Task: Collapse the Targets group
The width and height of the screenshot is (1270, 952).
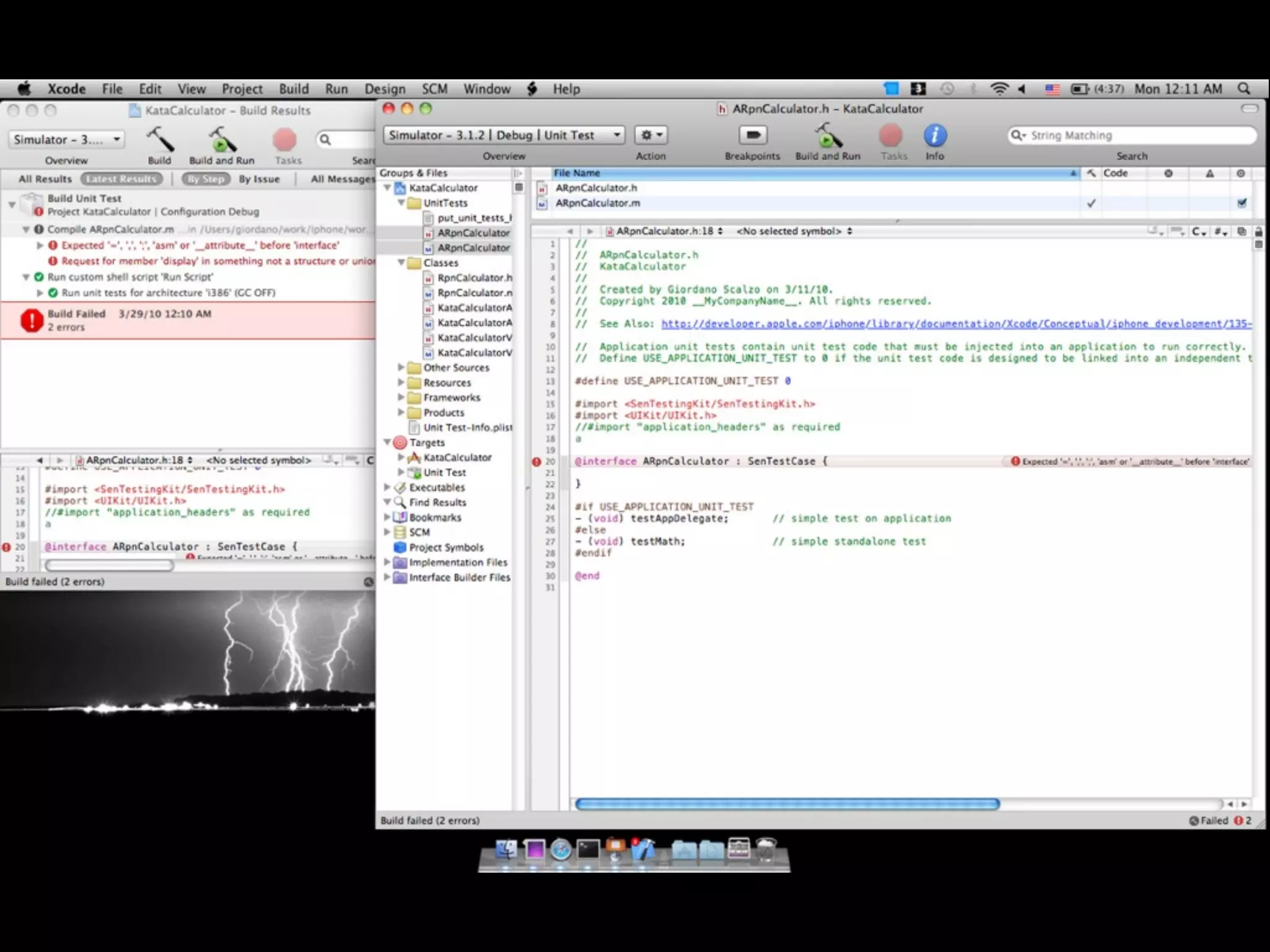Action: click(x=387, y=443)
